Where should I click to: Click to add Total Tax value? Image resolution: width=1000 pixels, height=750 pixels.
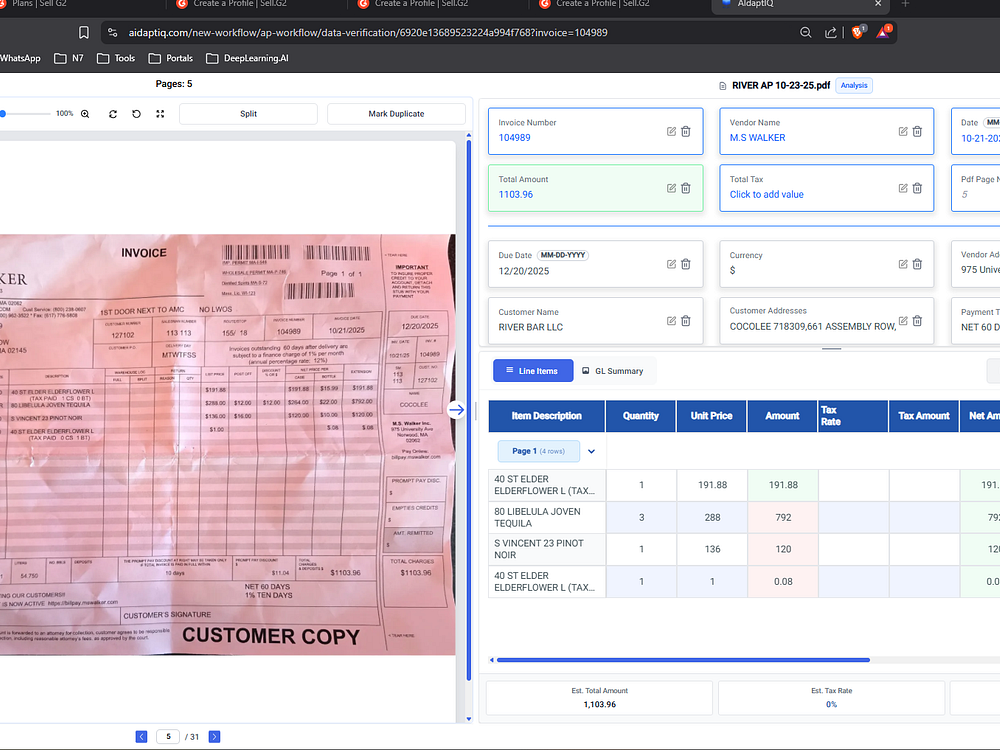766,195
